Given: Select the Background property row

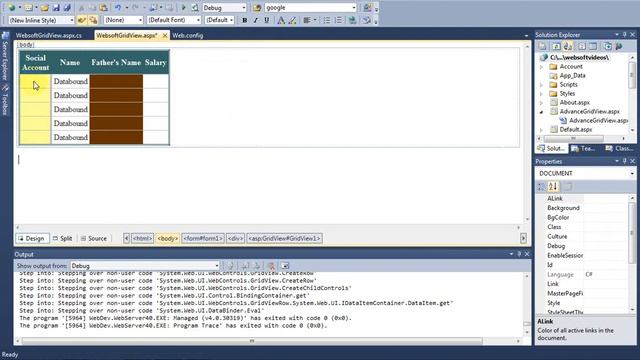Looking at the screenshot, I should point(582,208).
